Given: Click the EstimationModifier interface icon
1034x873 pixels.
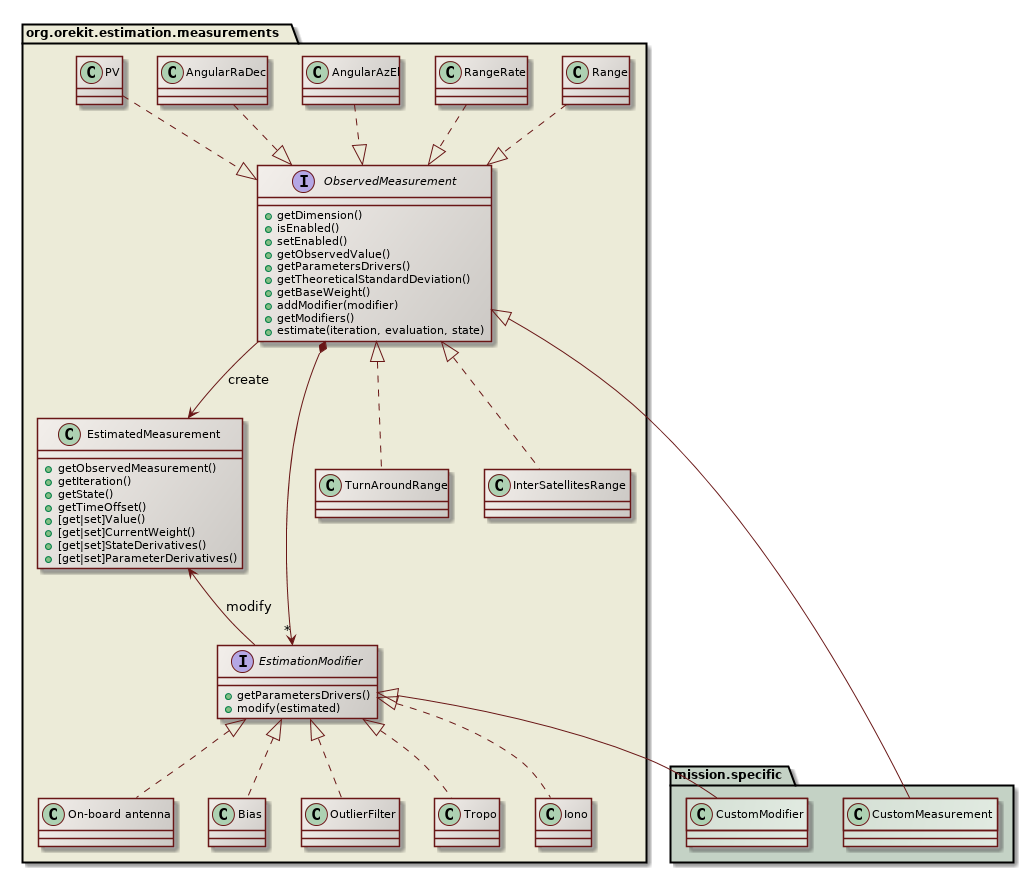Looking at the screenshot, I should coord(243,660).
